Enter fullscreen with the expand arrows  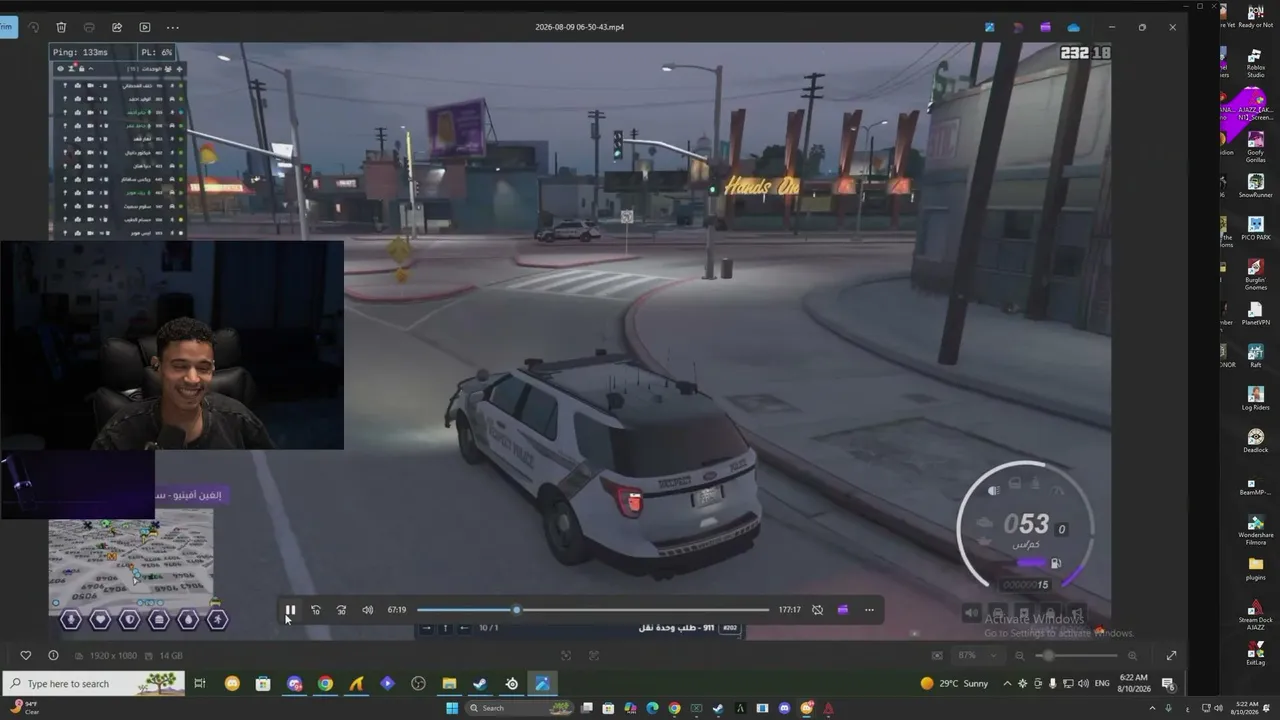(x=1171, y=656)
